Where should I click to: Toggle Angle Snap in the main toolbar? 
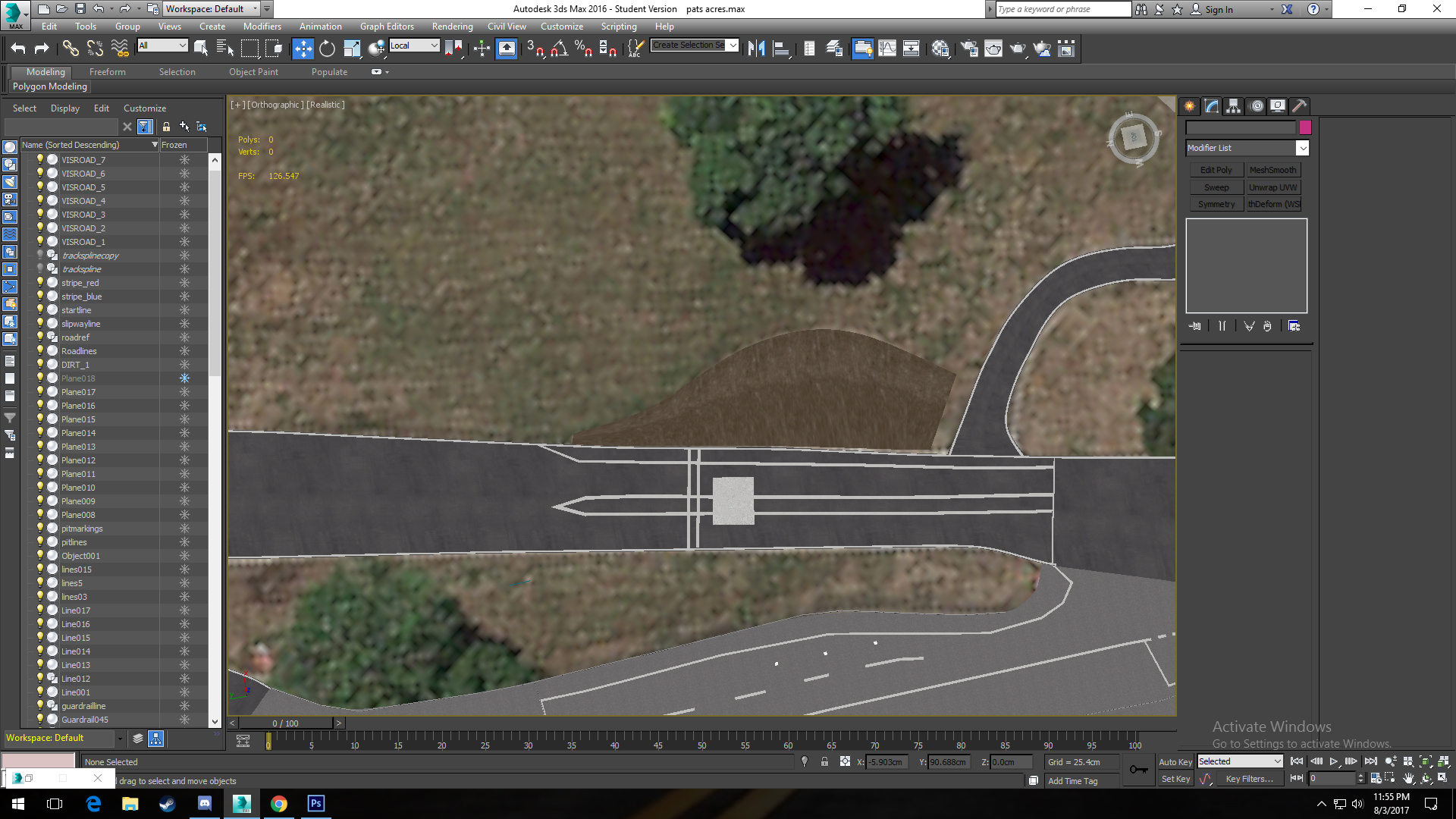click(x=560, y=49)
